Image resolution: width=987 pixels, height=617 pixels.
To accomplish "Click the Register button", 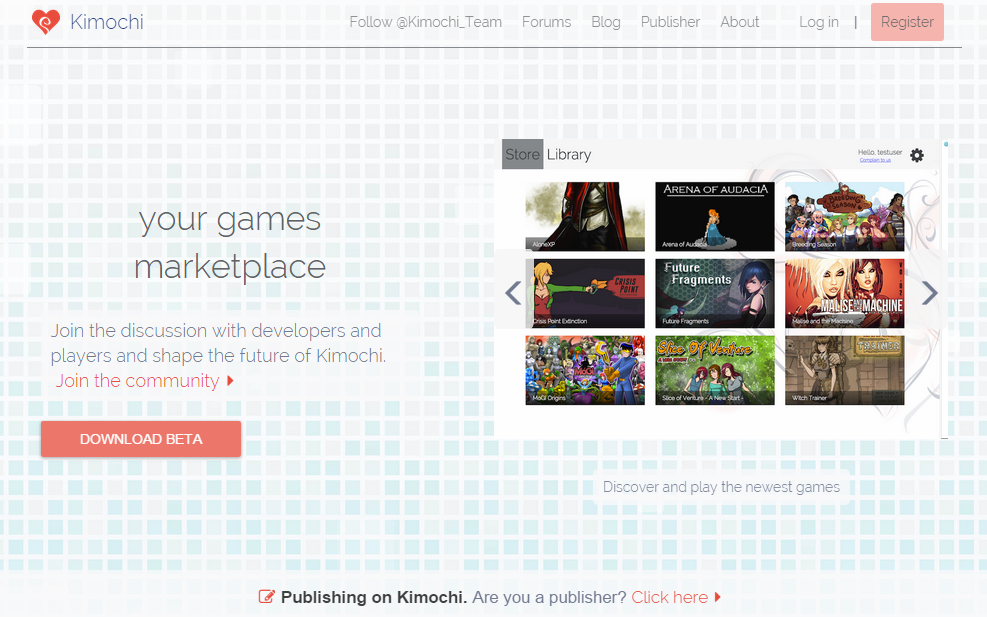I will 907,22.
